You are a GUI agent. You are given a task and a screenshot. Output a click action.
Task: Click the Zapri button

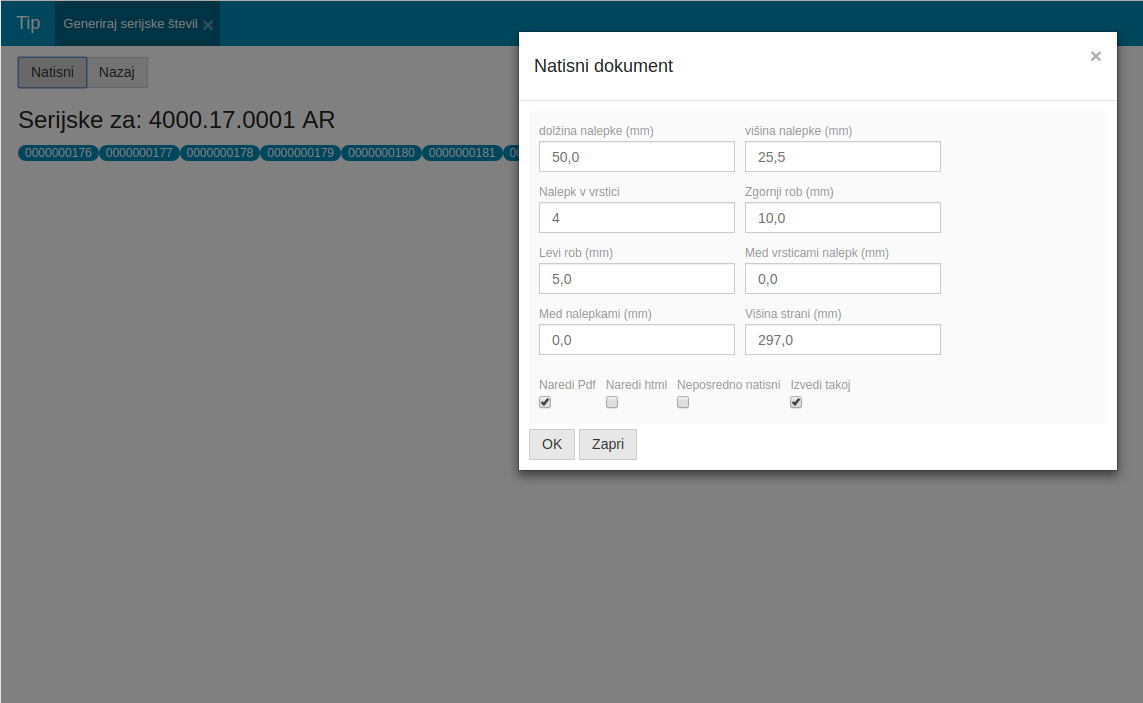(607, 444)
